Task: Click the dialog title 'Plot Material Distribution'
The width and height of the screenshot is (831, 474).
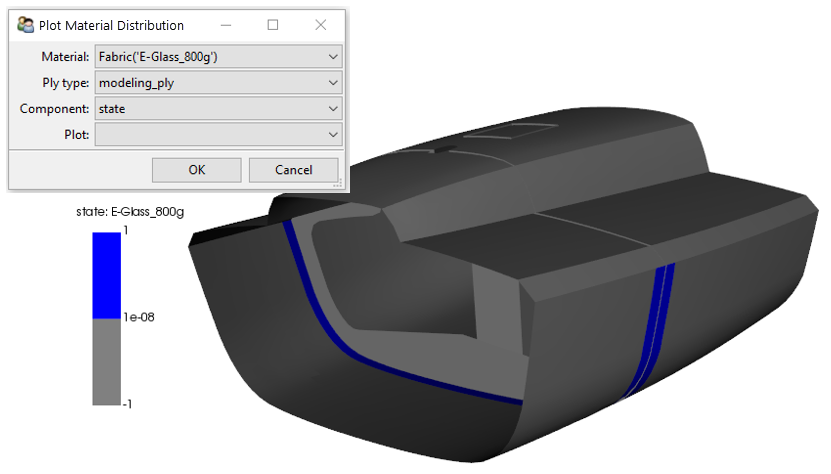Action: pos(111,25)
